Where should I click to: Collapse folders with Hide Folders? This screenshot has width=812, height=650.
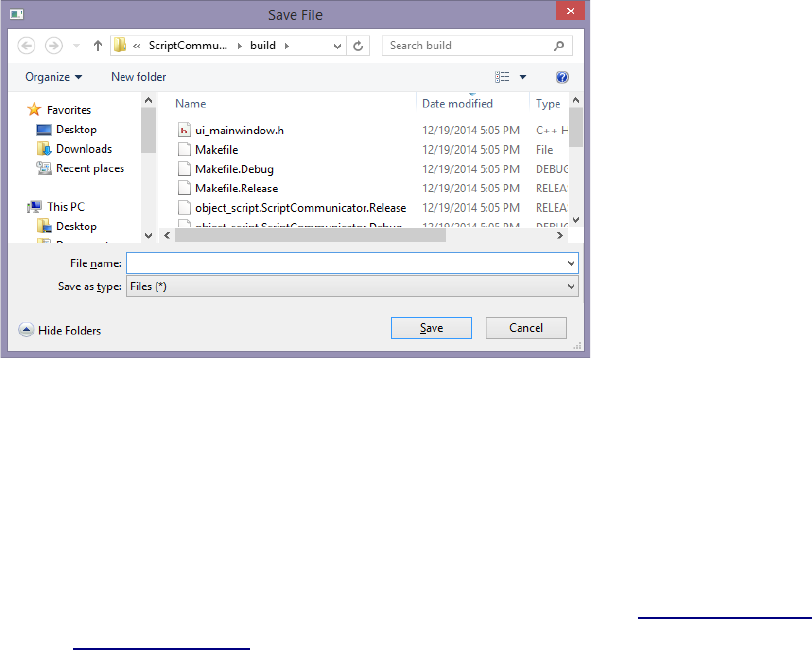60,330
